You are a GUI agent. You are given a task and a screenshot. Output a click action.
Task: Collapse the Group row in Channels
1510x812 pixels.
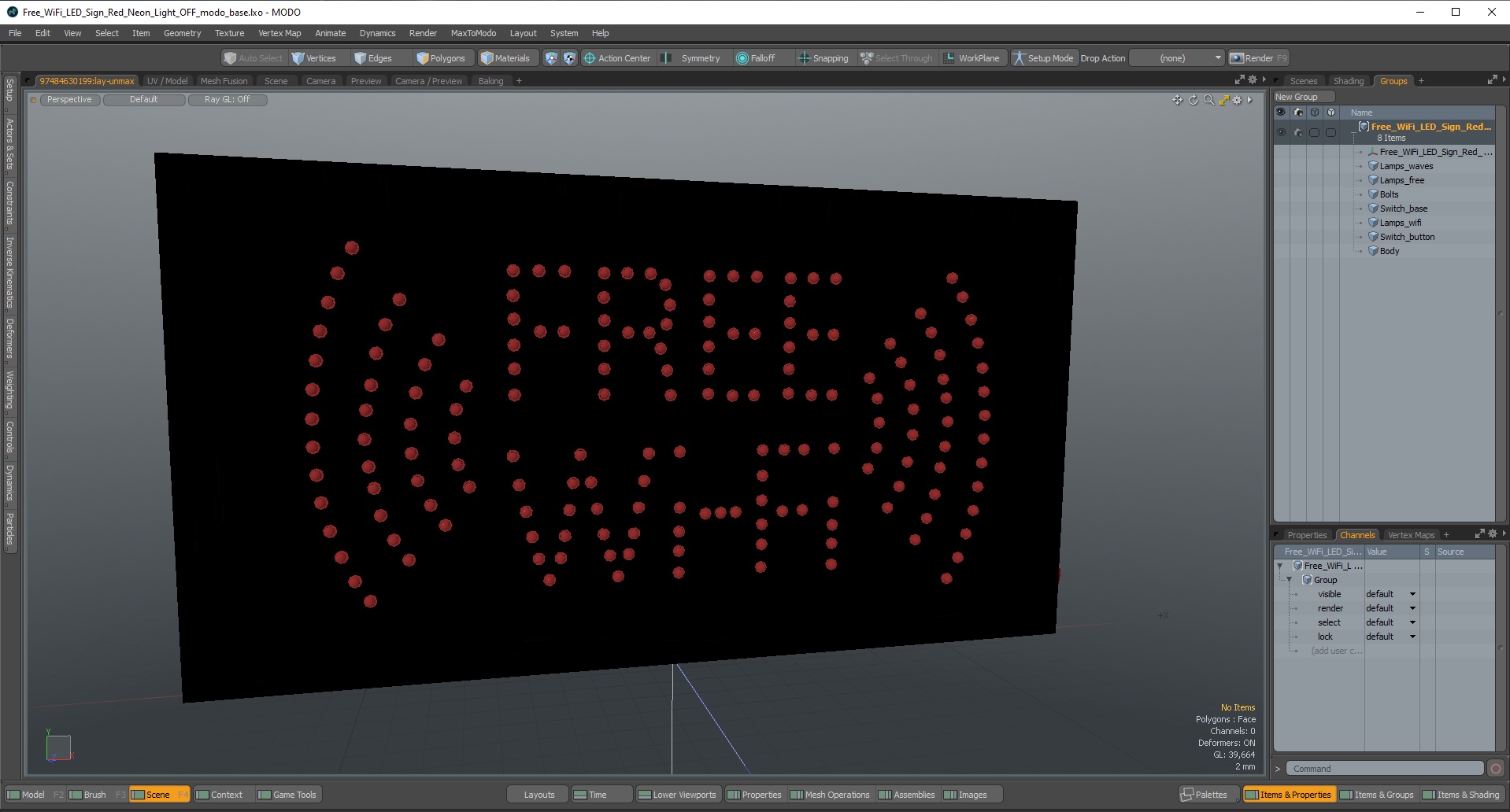pos(1289,580)
